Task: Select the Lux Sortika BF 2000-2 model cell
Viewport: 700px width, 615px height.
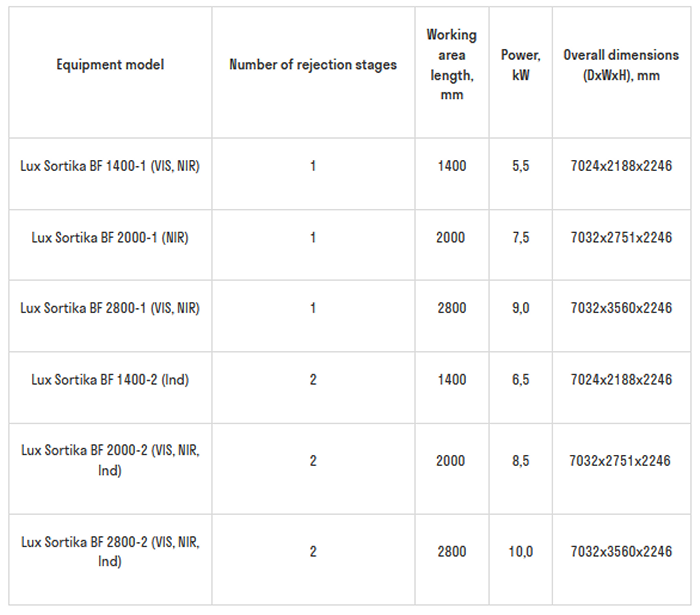Action: 110,460
